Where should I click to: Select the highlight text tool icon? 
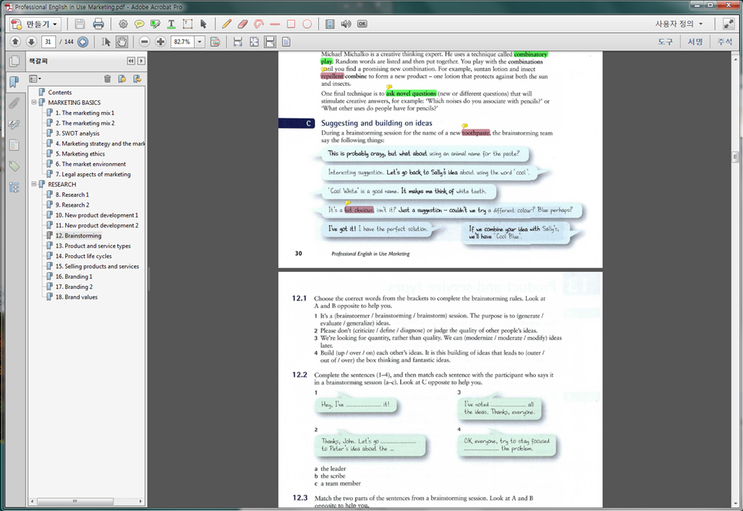pyautogui.click(x=155, y=24)
